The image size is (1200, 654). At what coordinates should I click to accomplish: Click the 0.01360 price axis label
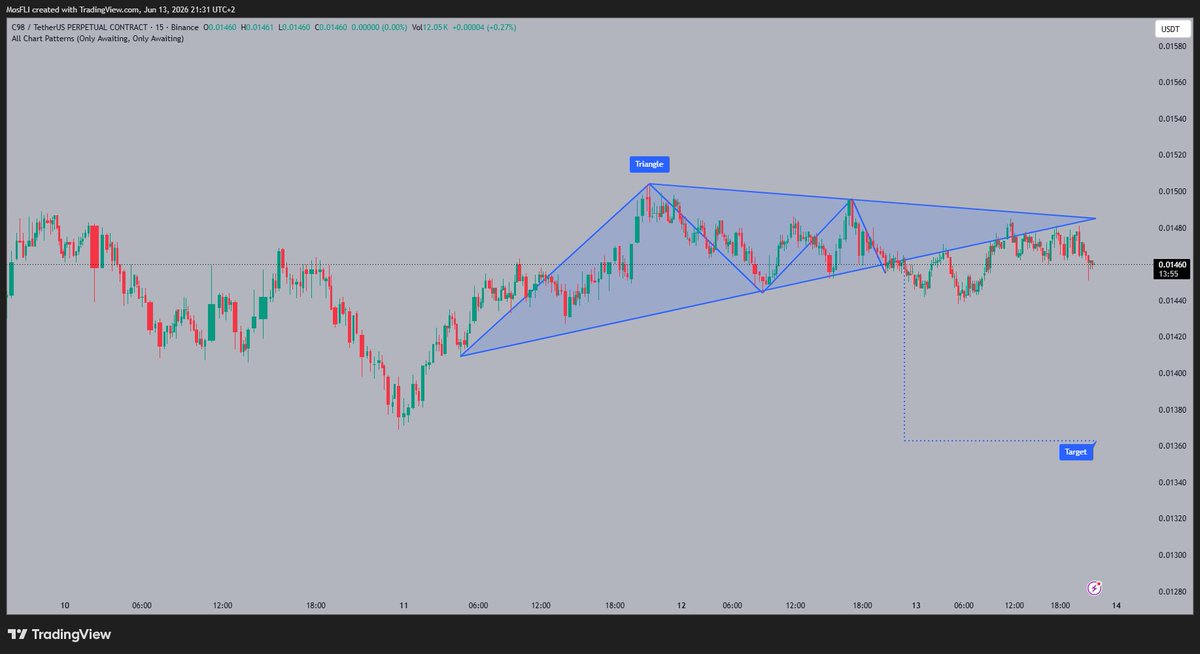click(x=1174, y=446)
